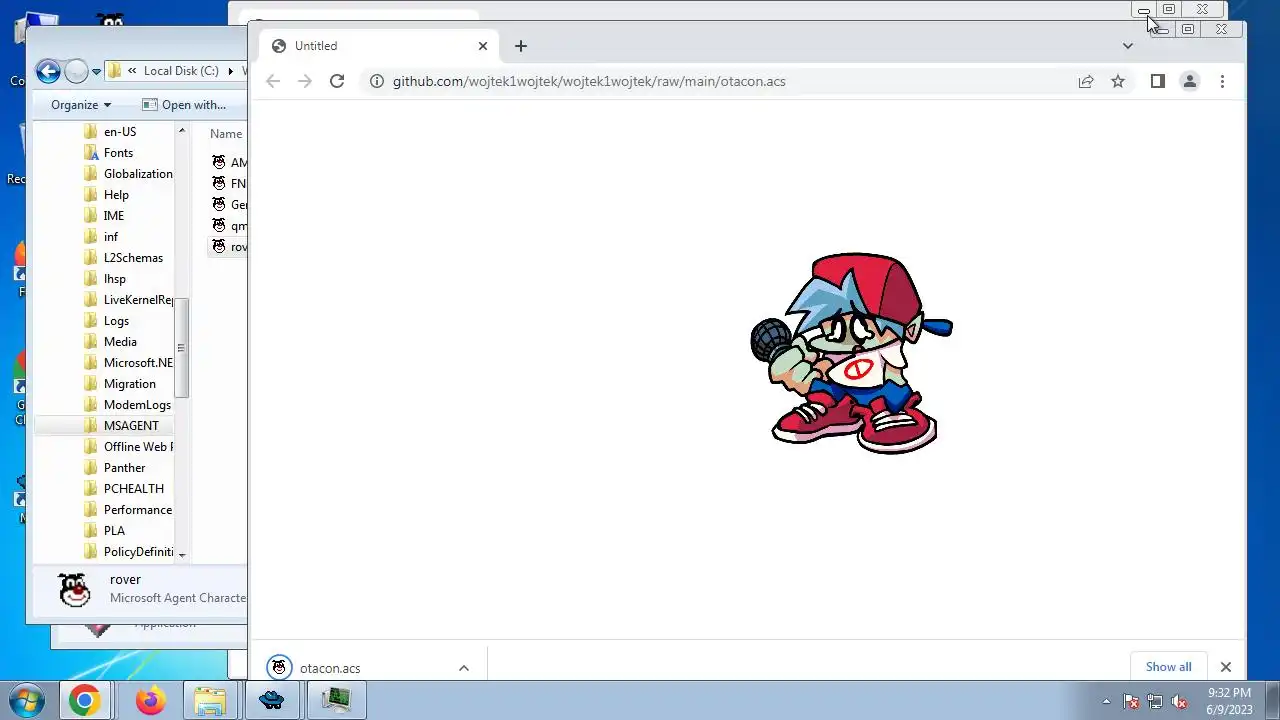1280x720 pixels.
Task: Go back in the Explorer window
Action: [48, 71]
